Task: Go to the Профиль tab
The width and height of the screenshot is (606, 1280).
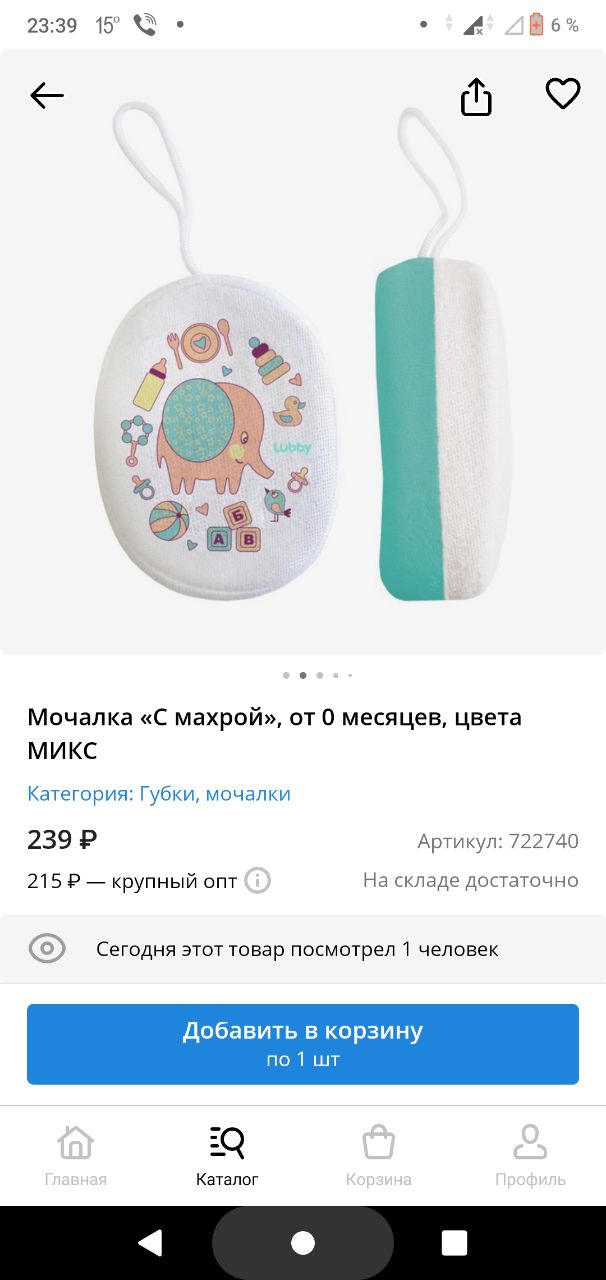Action: pos(530,1157)
